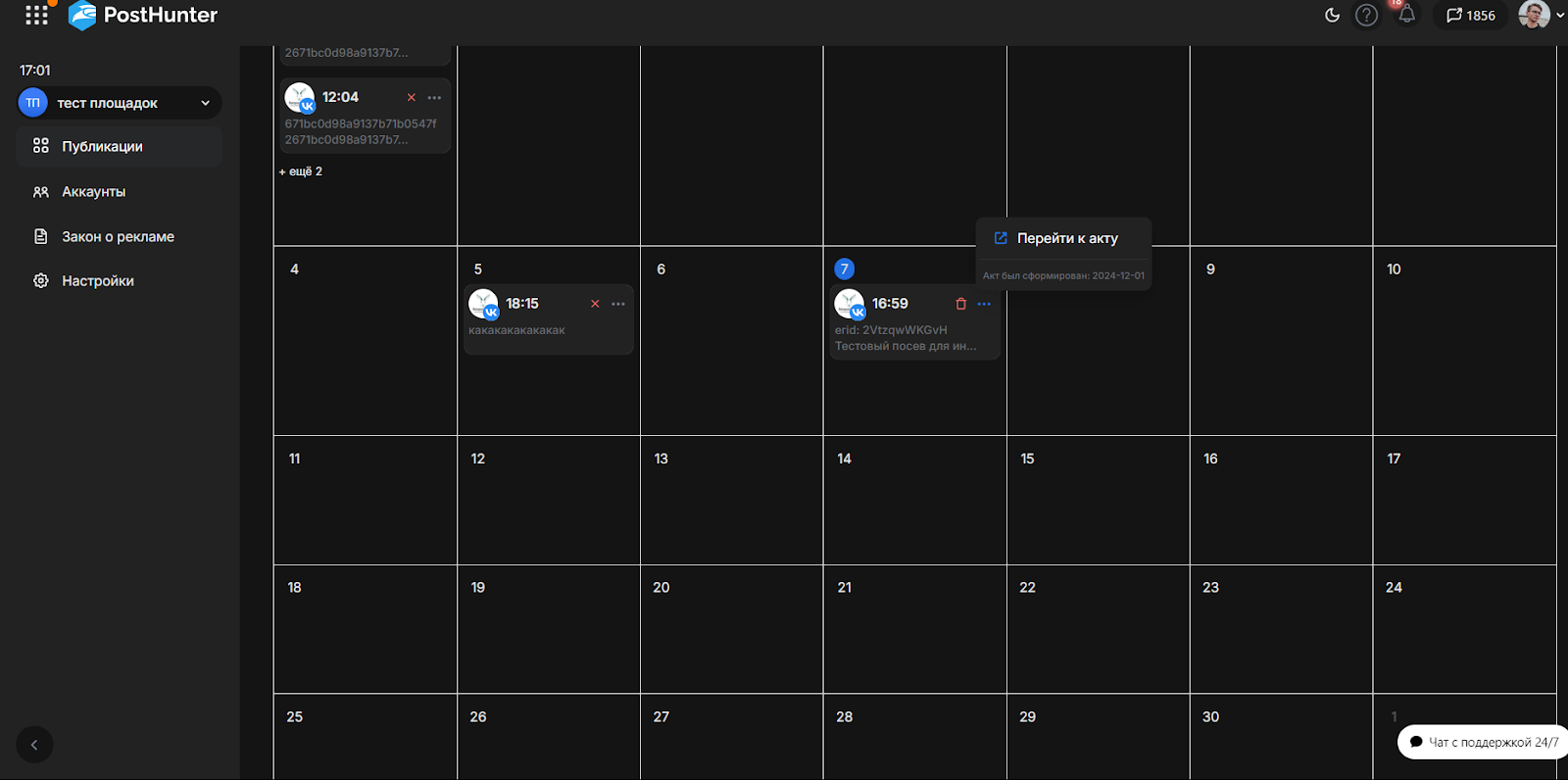1568x780 pixels.
Task: Open messages counter 1856
Action: [1470, 15]
